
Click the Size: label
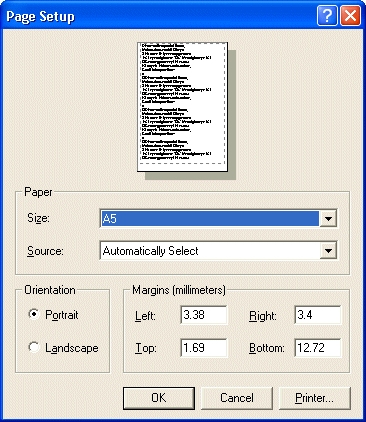point(38,218)
